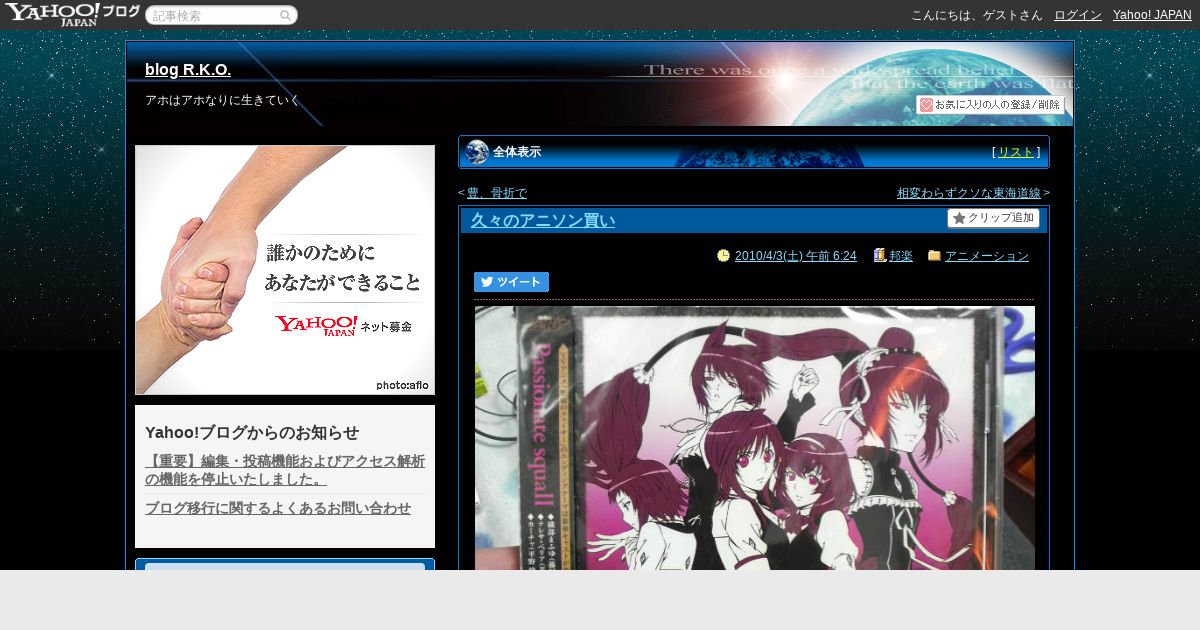1200x630 pixels.
Task: Go to next post 相変わらずクソな東海道線
Action: [969, 193]
